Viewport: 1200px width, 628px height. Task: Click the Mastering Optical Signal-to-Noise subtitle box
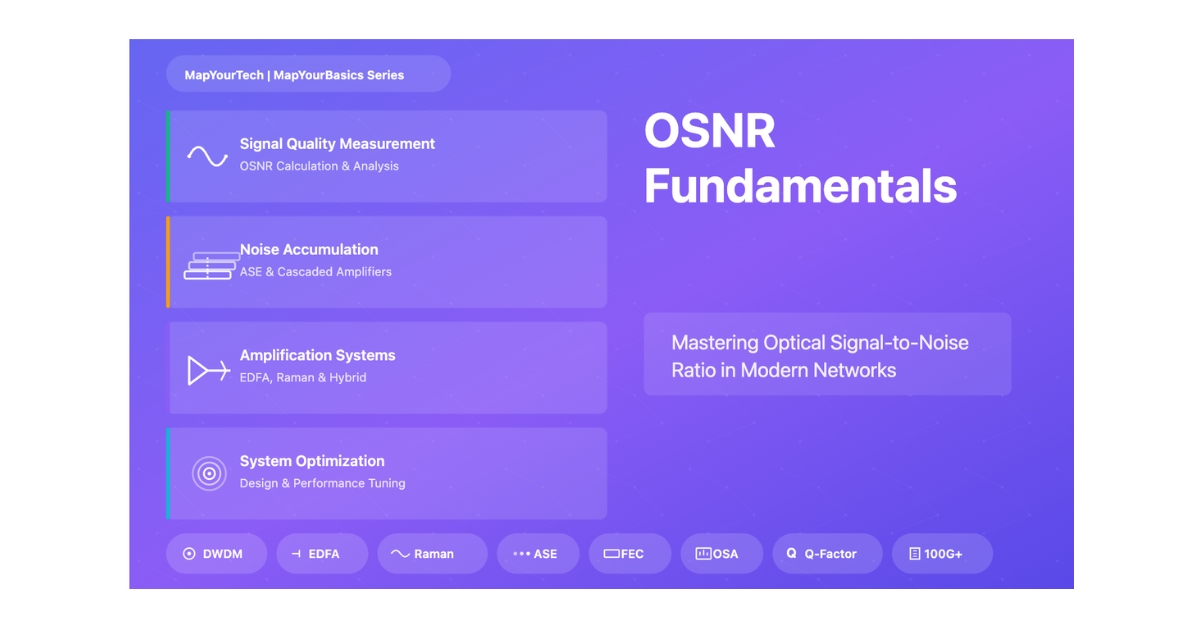tap(827, 356)
